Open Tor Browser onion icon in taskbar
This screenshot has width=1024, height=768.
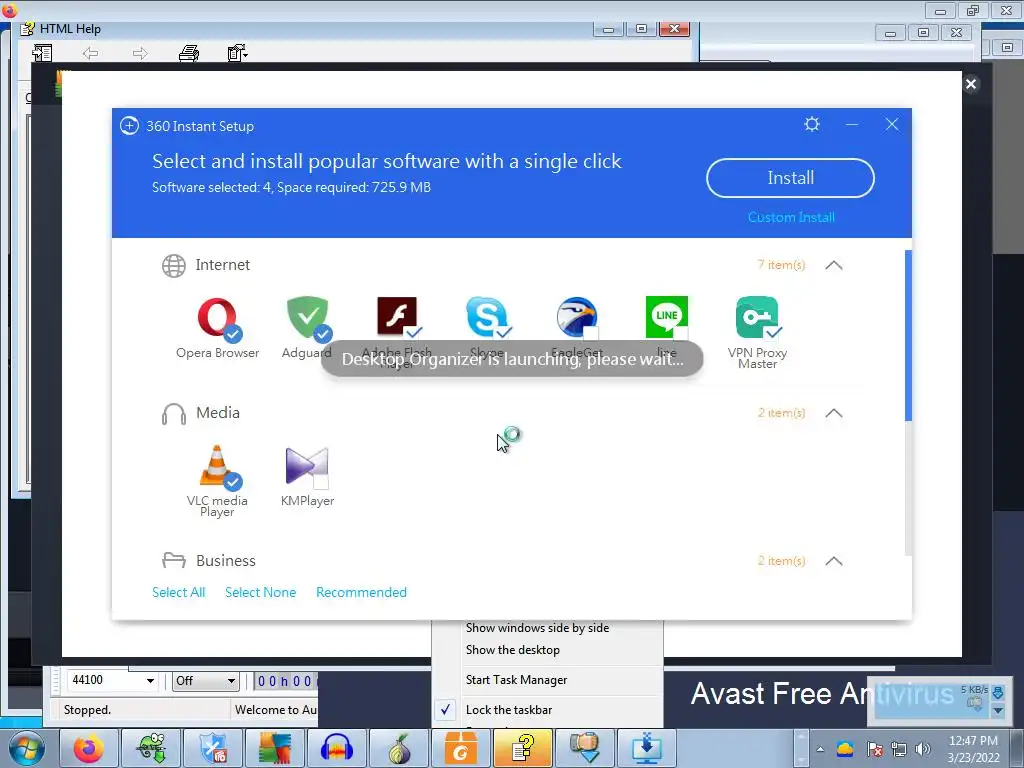(398, 748)
